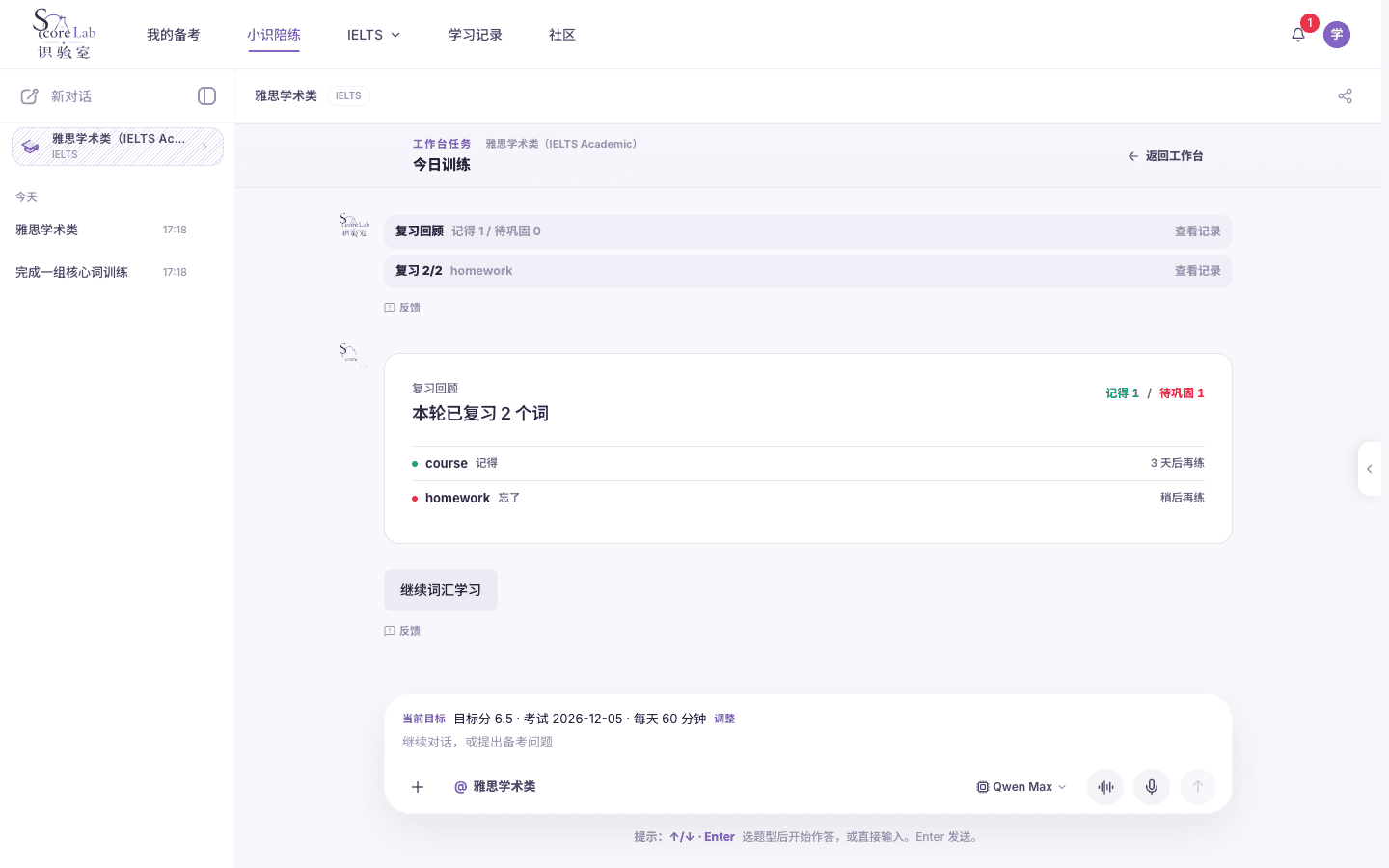Open 社区 tab
Viewport: 1389px width, 868px height.
(x=562, y=35)
